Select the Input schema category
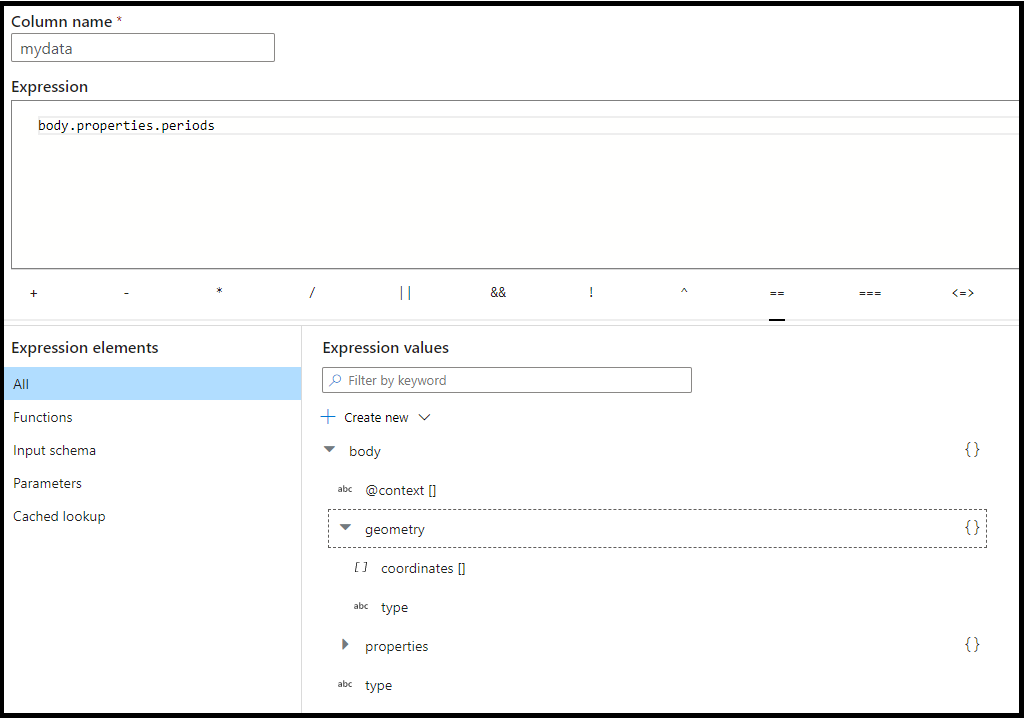The image size is (1024, 718). [x=54, y=450]
